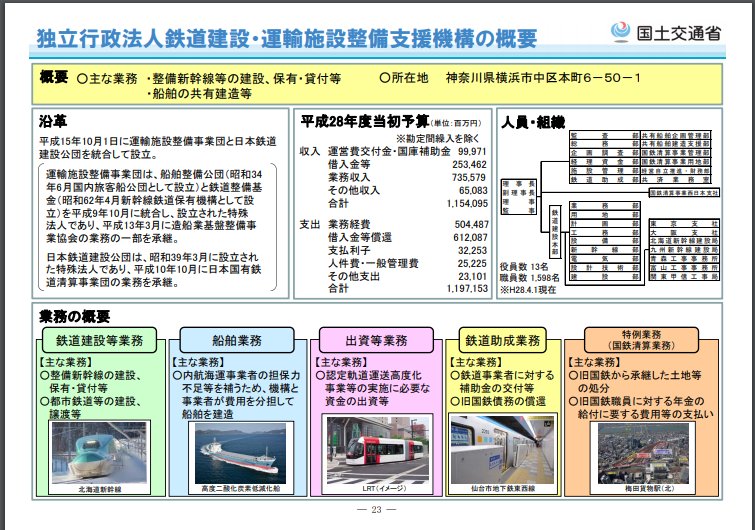Click the 業務の概要 section heading

click(x=75, y=316)
